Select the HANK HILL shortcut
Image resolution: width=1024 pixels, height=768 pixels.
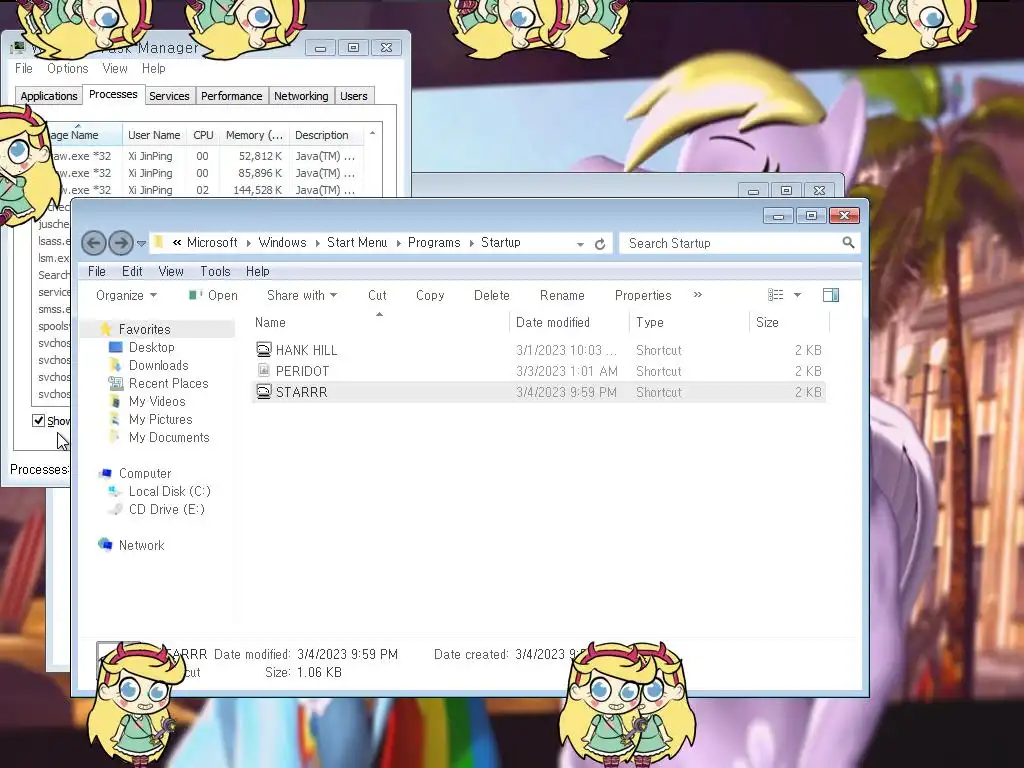point(539,350)
